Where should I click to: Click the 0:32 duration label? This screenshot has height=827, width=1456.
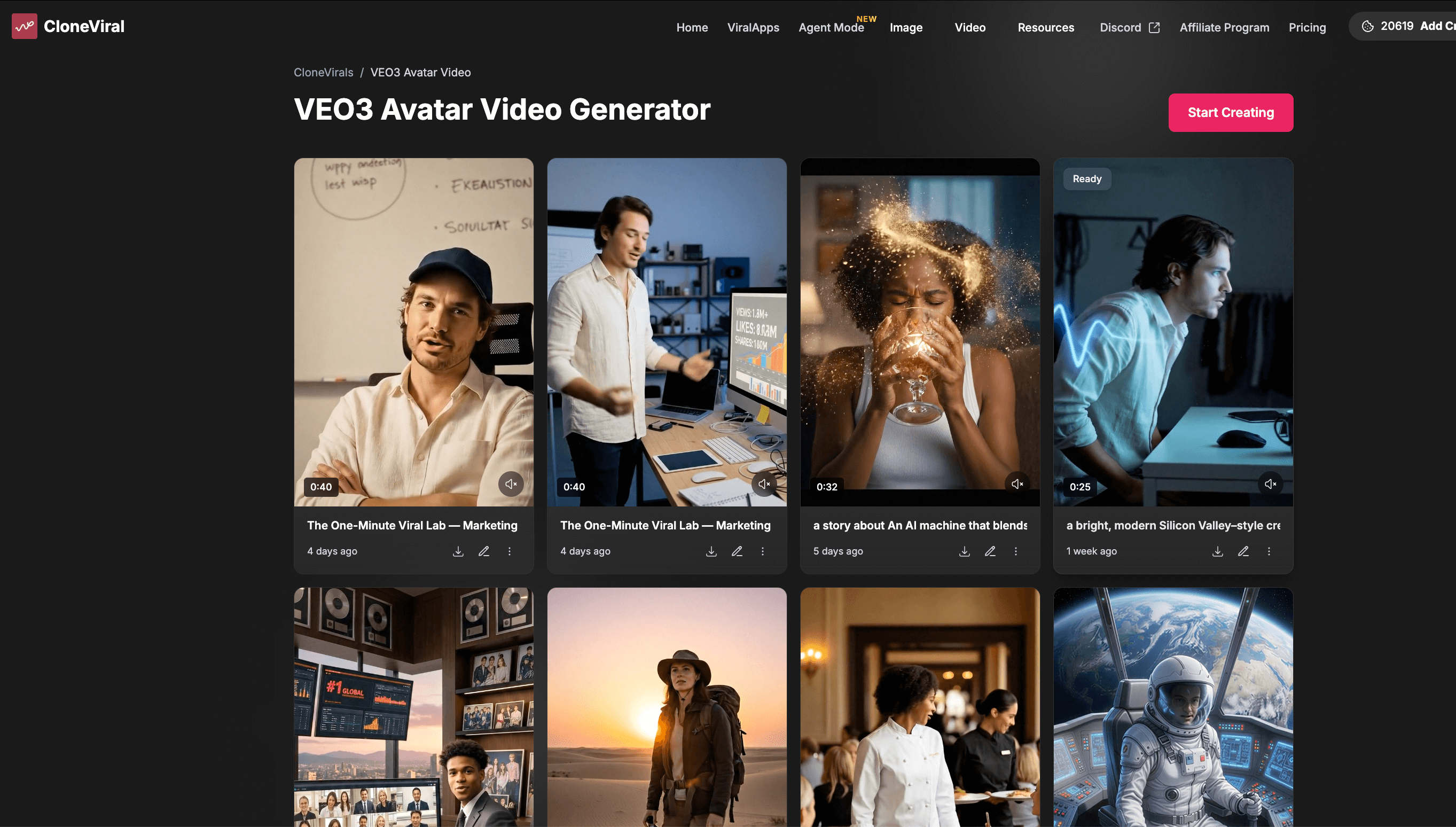click(827, 487)
